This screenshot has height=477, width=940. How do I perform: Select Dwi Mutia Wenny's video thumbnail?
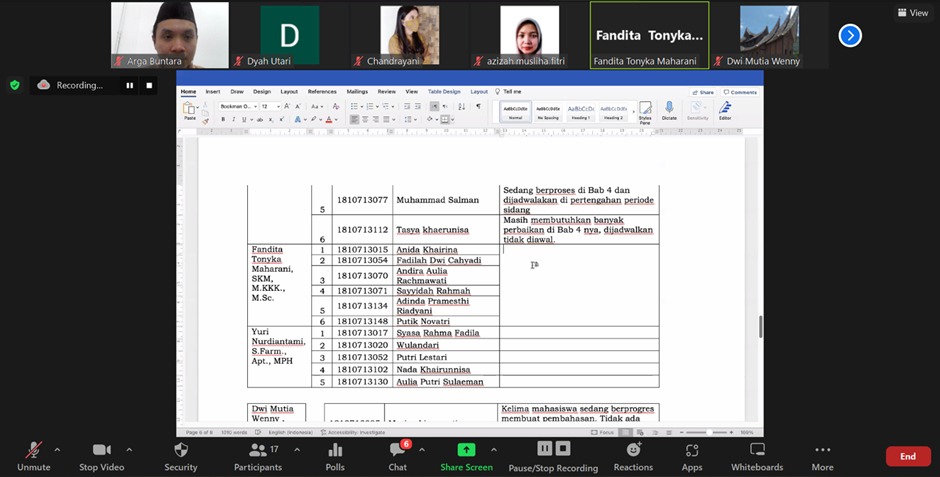[x=769, y=35]
